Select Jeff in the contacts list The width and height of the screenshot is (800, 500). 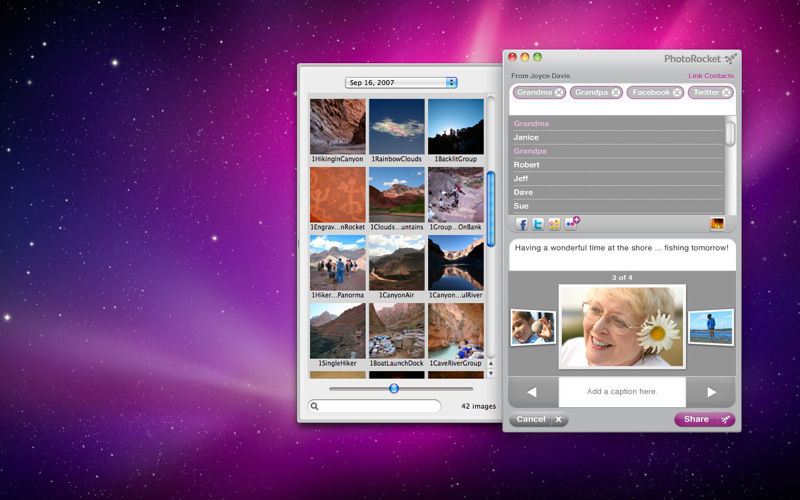[616, 179]
